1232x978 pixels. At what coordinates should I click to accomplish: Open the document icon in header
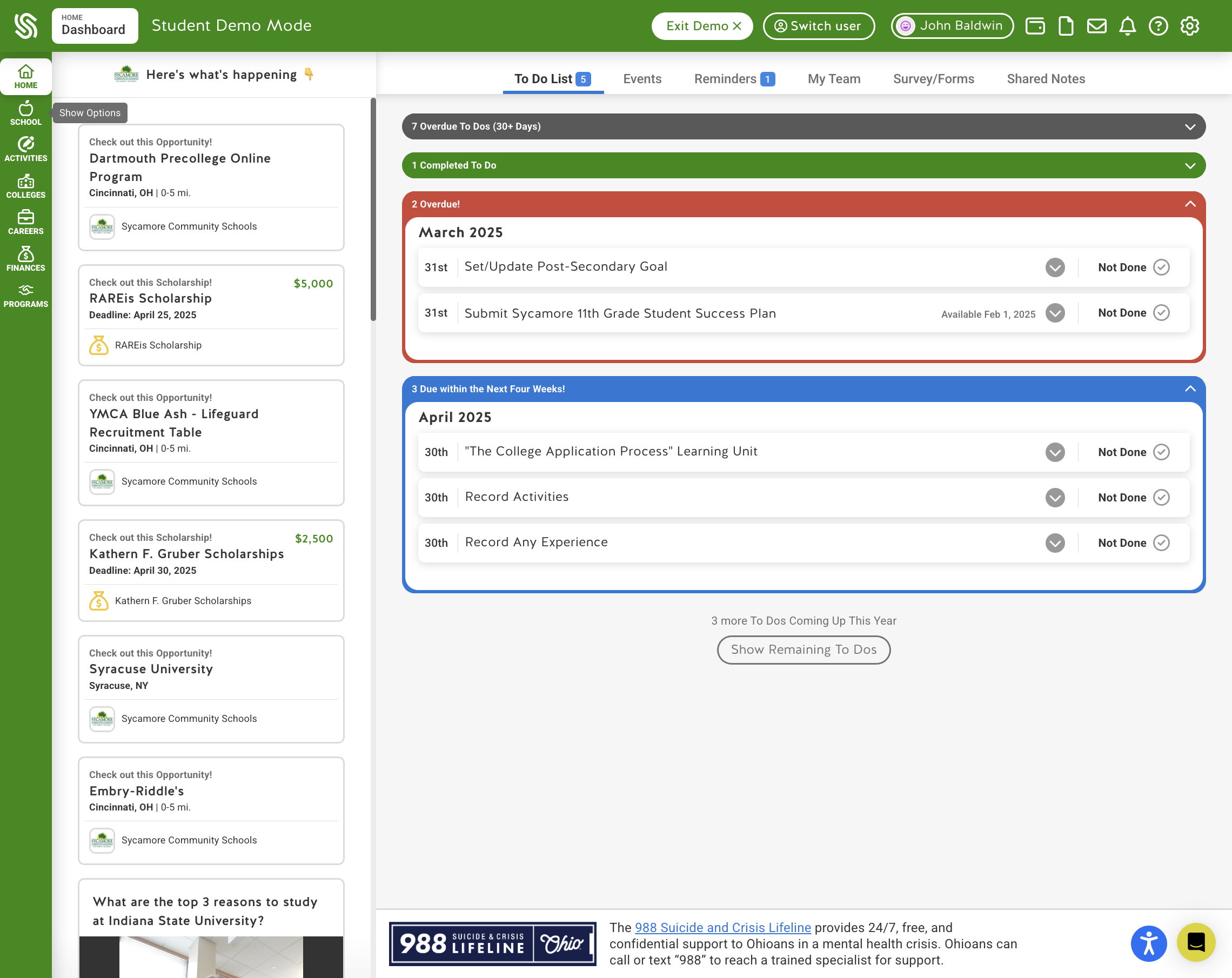tap(1066, 26)
